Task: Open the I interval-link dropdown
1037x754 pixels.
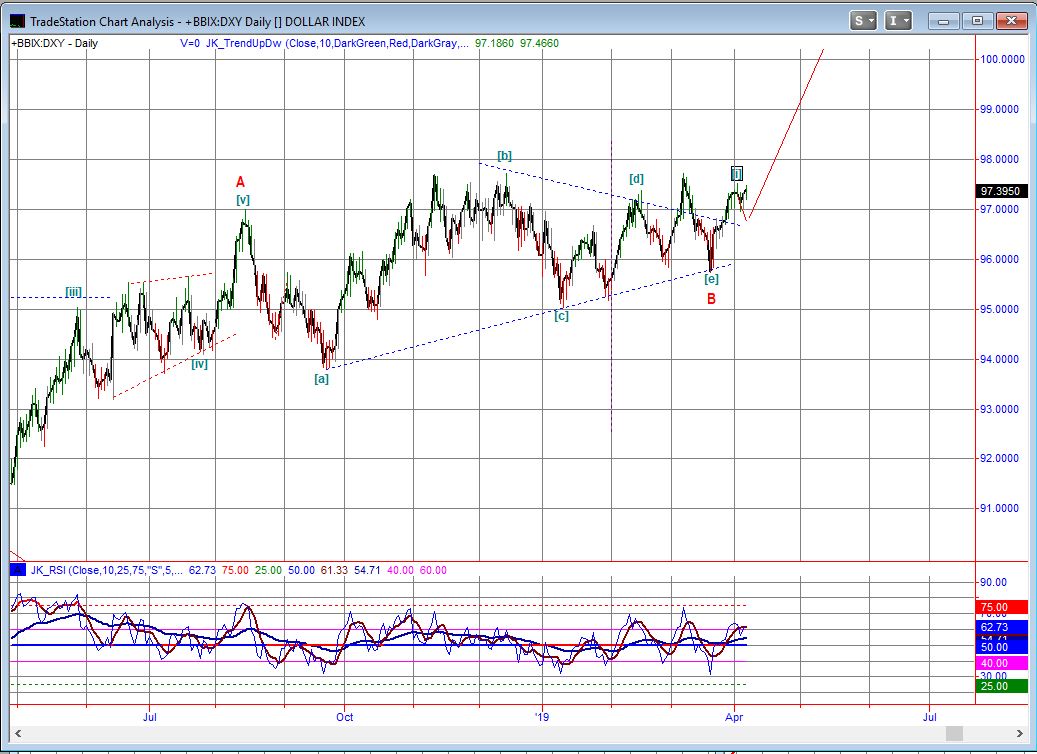Action: coord(898,20)
